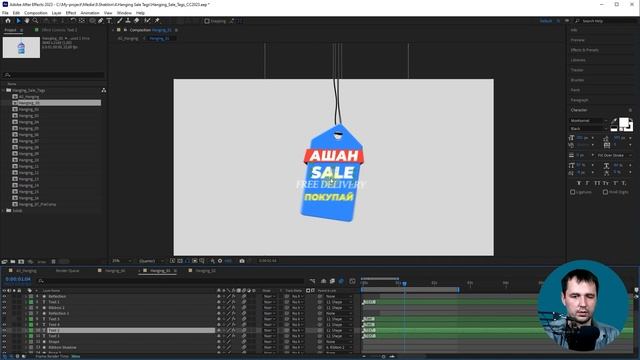Select the Selection arrow tool
The height and width of the screenshot is (360, 640).
click(x=18, y=20)
